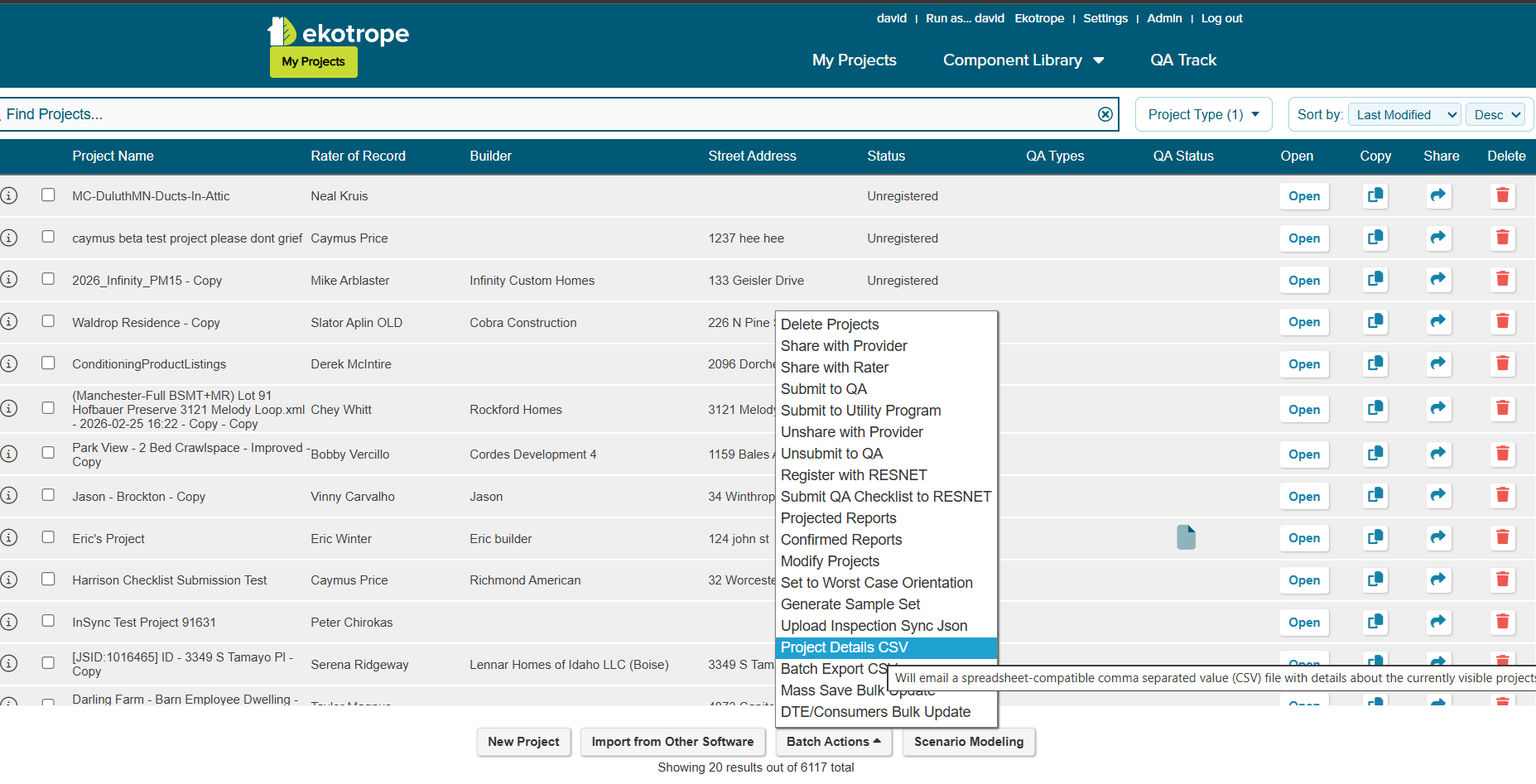Show info for Eric's Project

pos(9,538)
